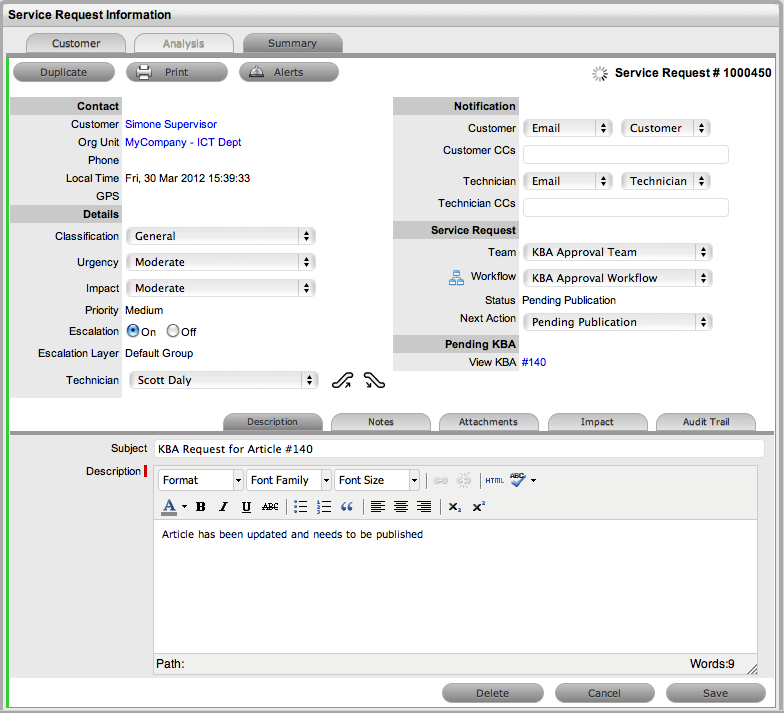Open Customer notification recipient dropdown
The height and width of the screenshot is (713, 784).
click(665, 128)
